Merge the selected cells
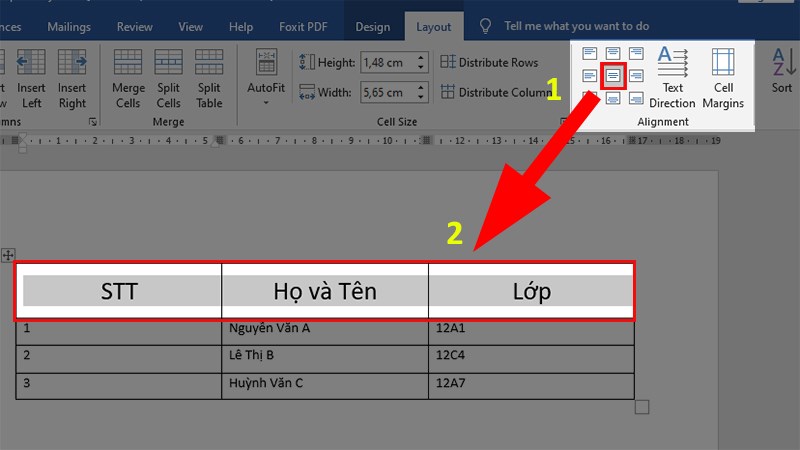Viewport: 800px width, 450px height. [x=128, y=79]
